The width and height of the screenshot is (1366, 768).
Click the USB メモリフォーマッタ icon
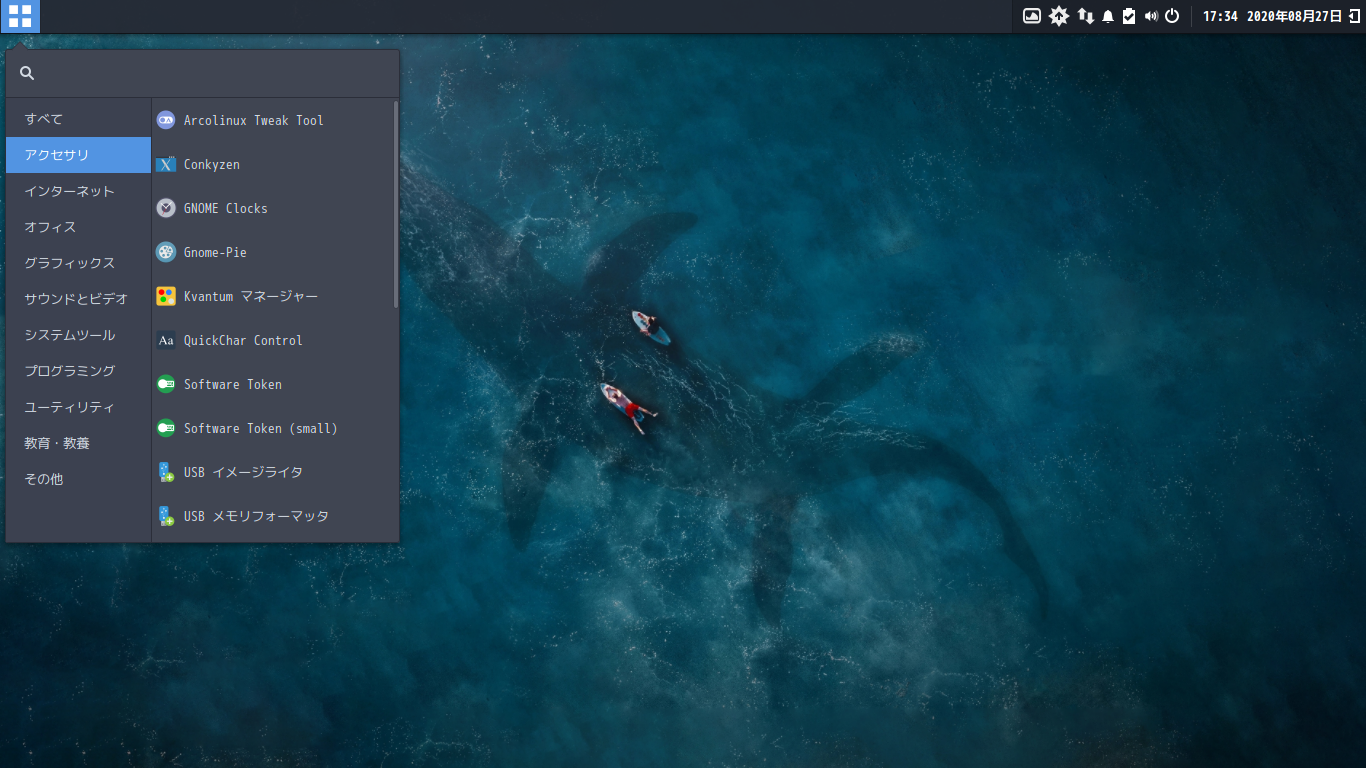[x=166, y=516]
